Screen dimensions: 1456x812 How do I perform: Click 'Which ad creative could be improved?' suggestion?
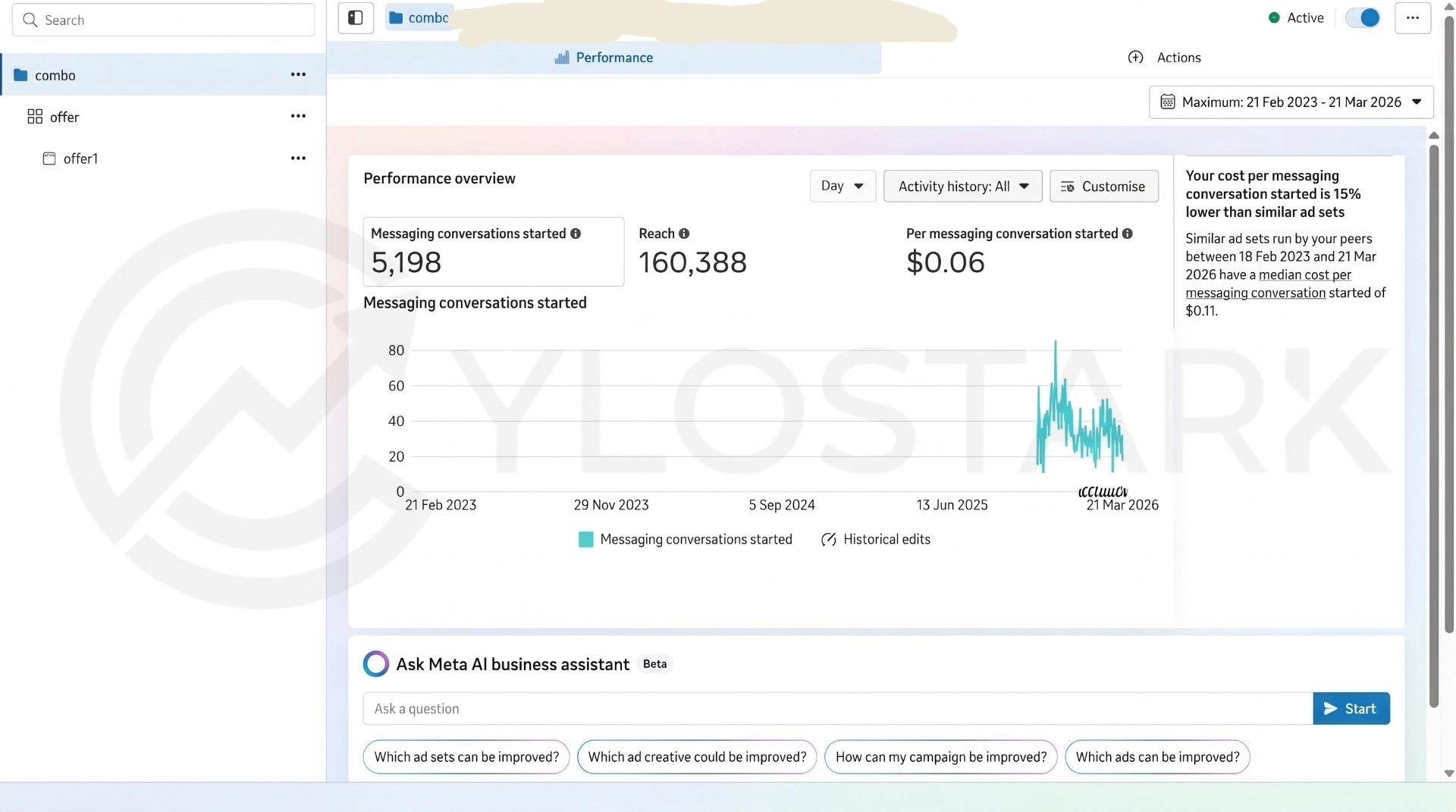tap(697, 757)
